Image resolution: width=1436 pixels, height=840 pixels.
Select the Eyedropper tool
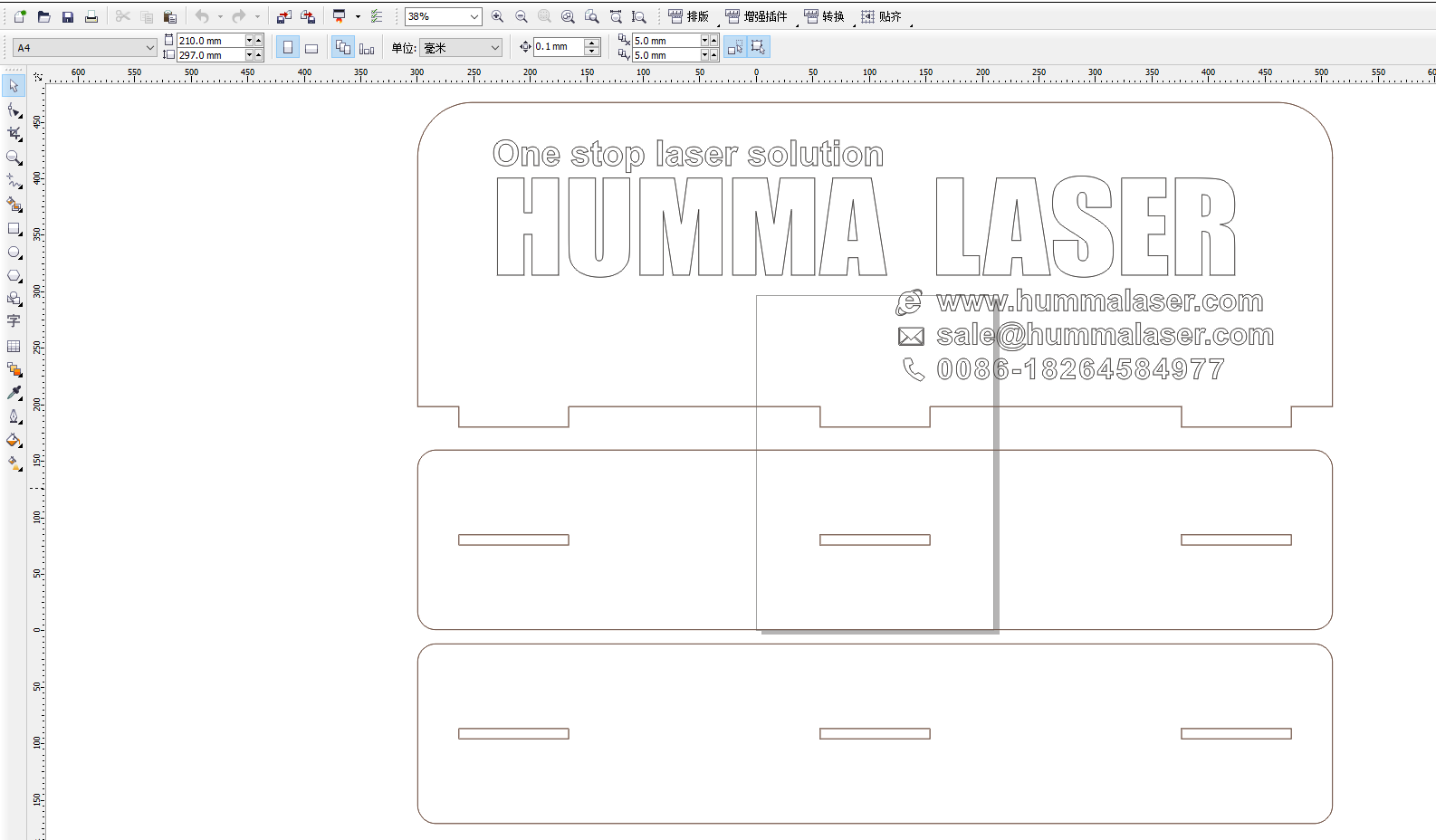click(14, 393)
